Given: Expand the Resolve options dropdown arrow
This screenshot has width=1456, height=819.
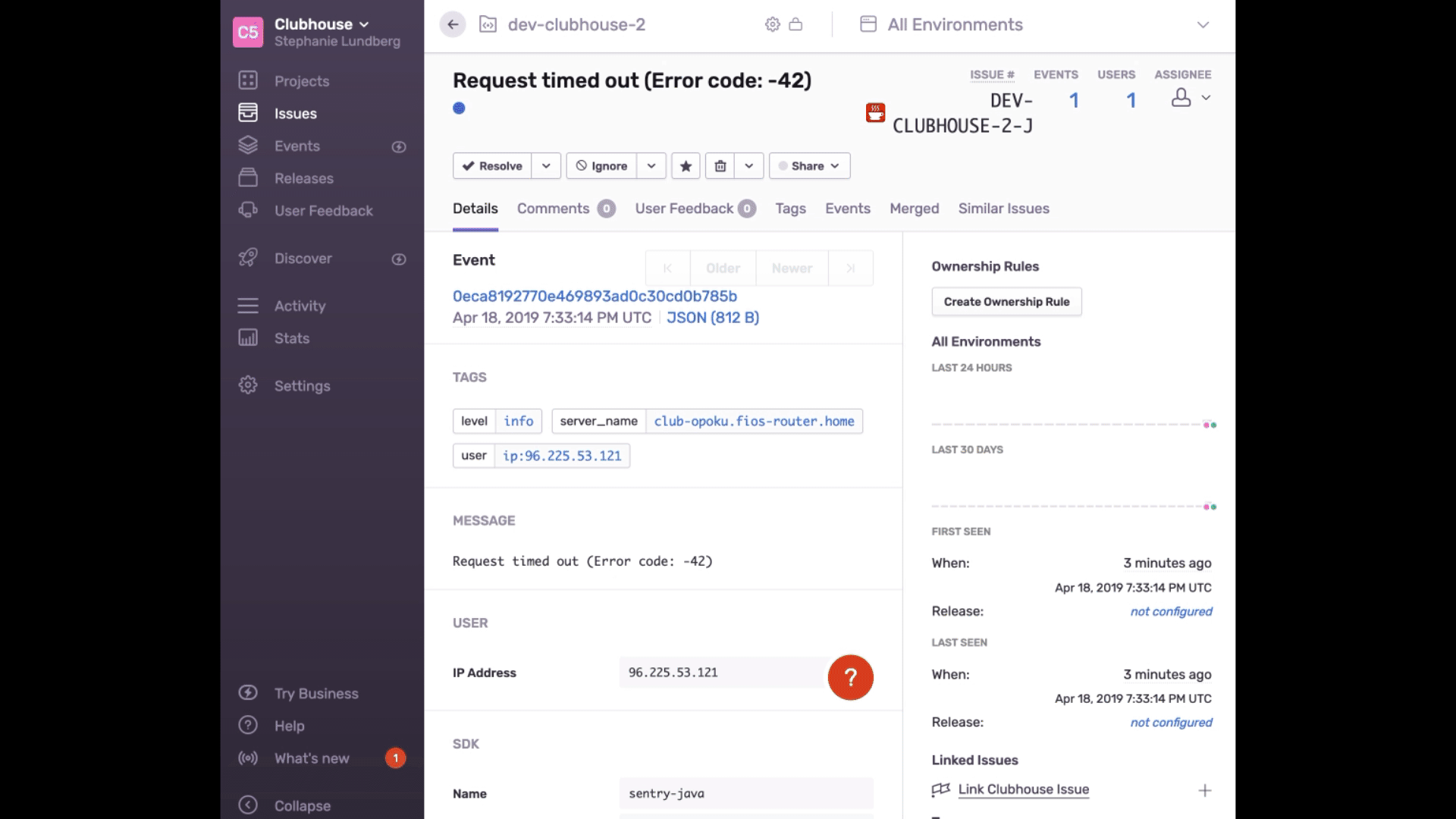Looking at the screenshot, I should click(x=546, y=166).
